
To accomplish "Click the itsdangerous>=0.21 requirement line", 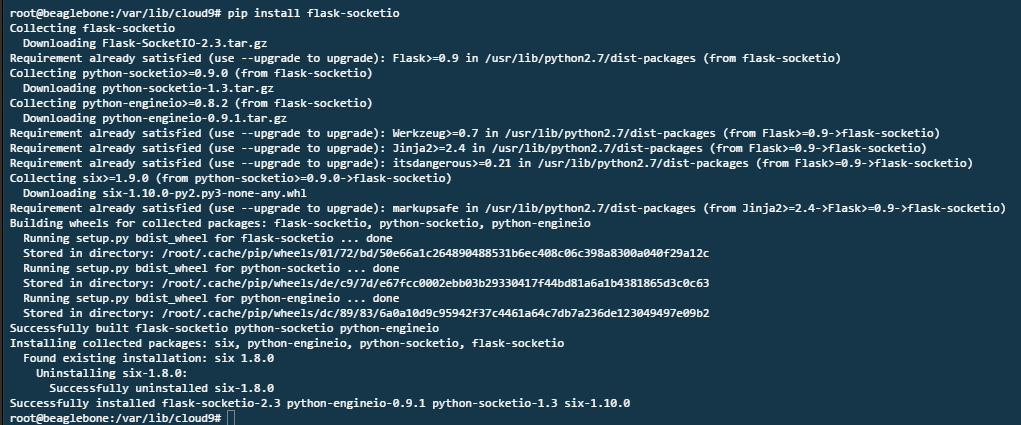I will click(492, 163).
